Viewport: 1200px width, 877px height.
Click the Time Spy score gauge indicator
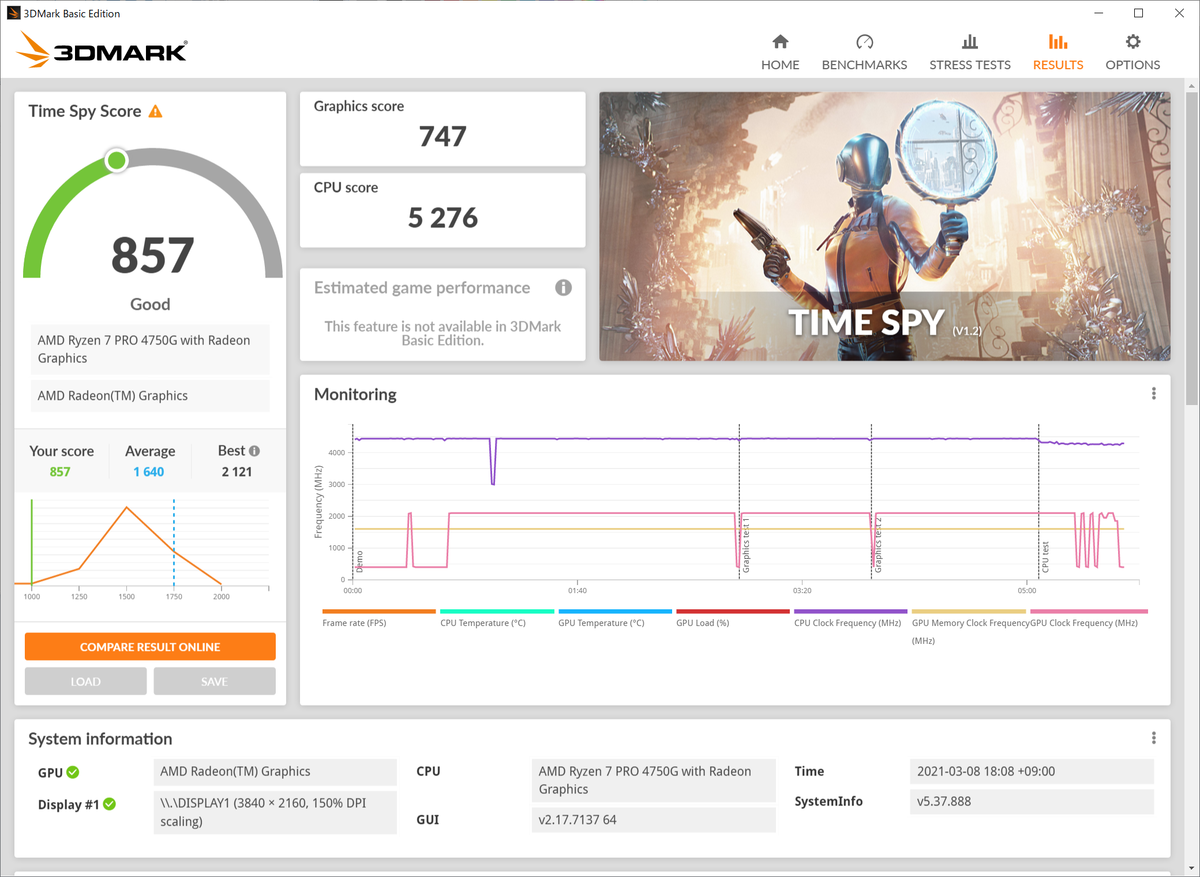pos(117,160)
